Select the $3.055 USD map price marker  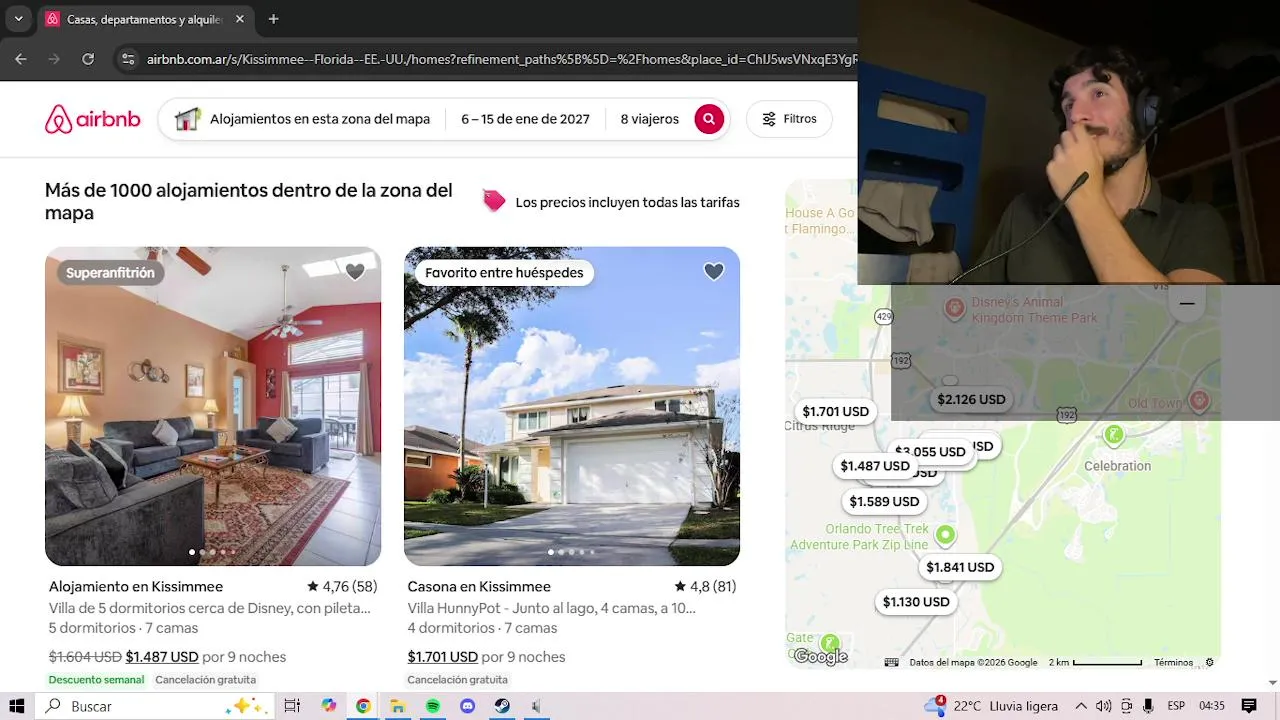(x=930, y=452)
